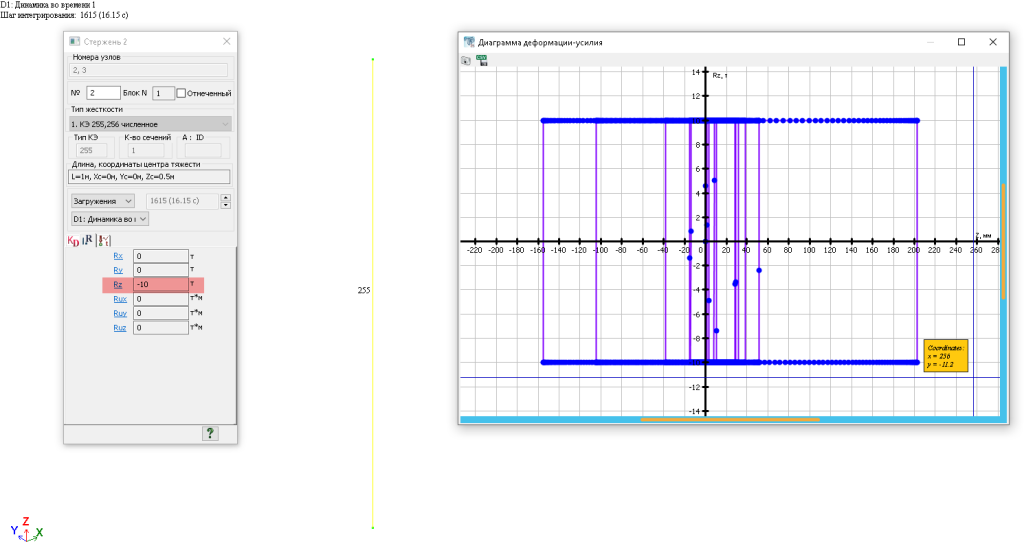Click the Диаграмма деформации-усилия window icon
1024x546 pixels.
[x=469, y=42]
